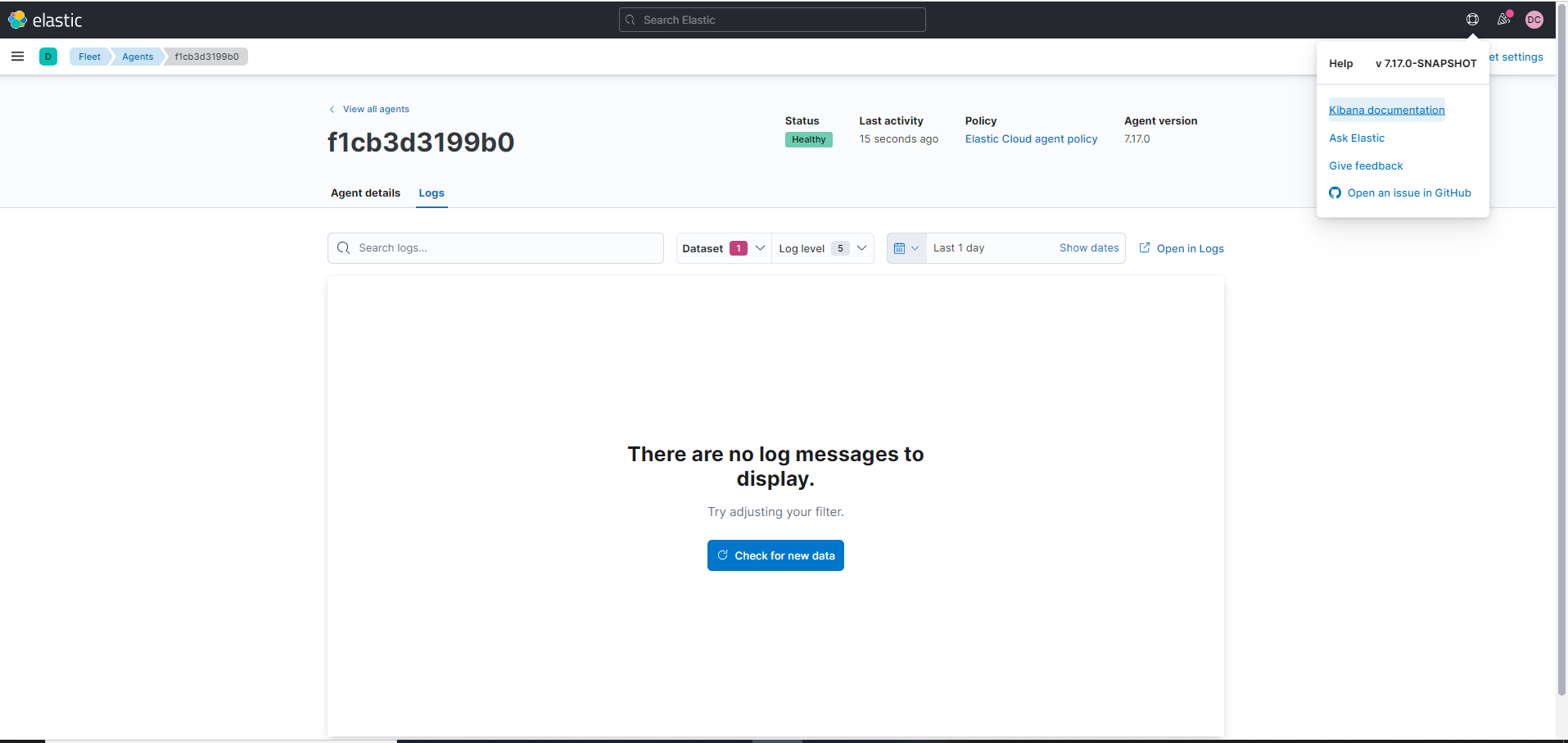Expand the date quick select chevron
1568x743 pixels.
pos(915,247)
